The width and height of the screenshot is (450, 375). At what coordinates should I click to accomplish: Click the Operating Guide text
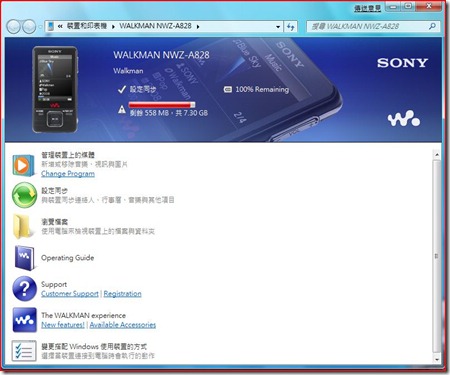(68, 258)
